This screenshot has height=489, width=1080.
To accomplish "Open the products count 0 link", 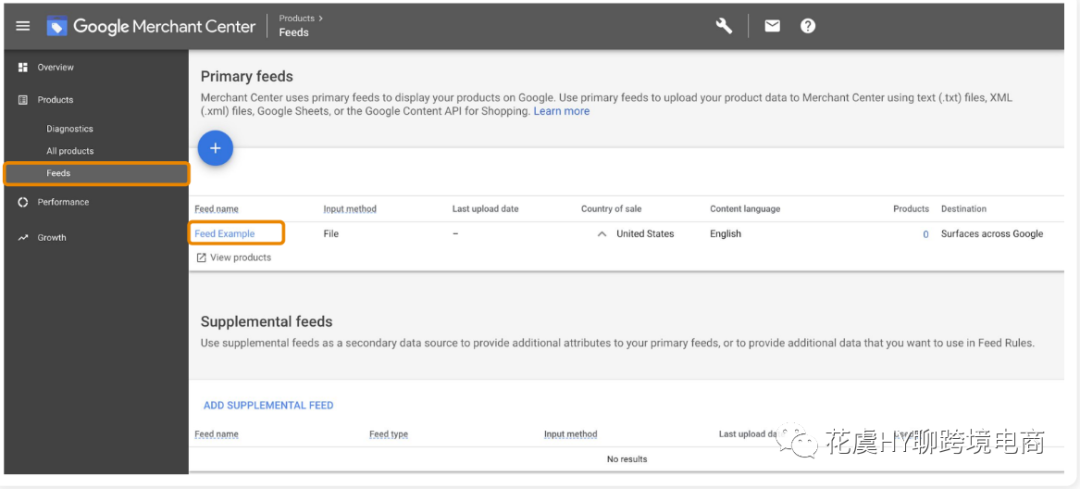I will [x=926, y=234].
